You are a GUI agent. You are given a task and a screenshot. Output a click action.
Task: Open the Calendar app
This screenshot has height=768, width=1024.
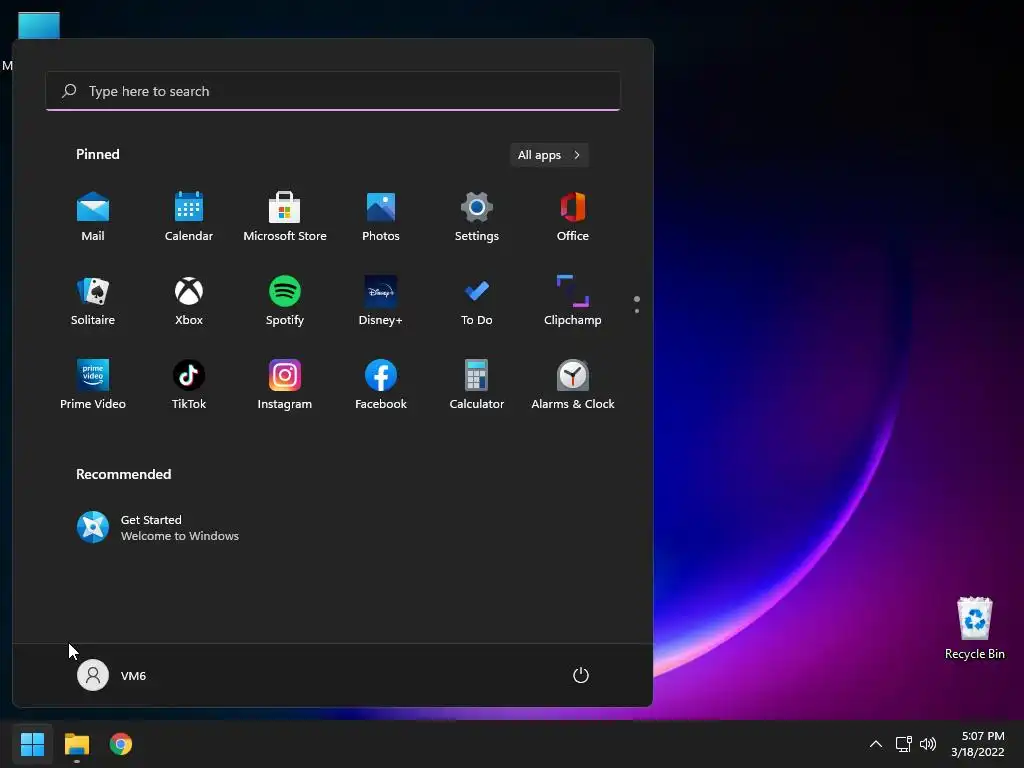tap(189, 217)
